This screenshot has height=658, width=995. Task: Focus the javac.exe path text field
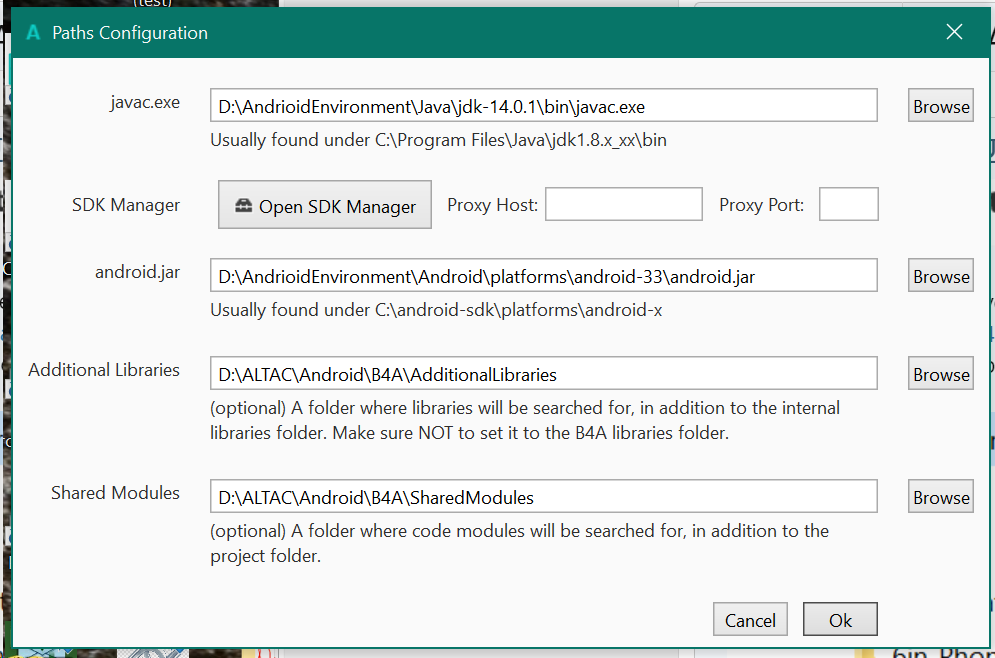[x=543, y=106]
